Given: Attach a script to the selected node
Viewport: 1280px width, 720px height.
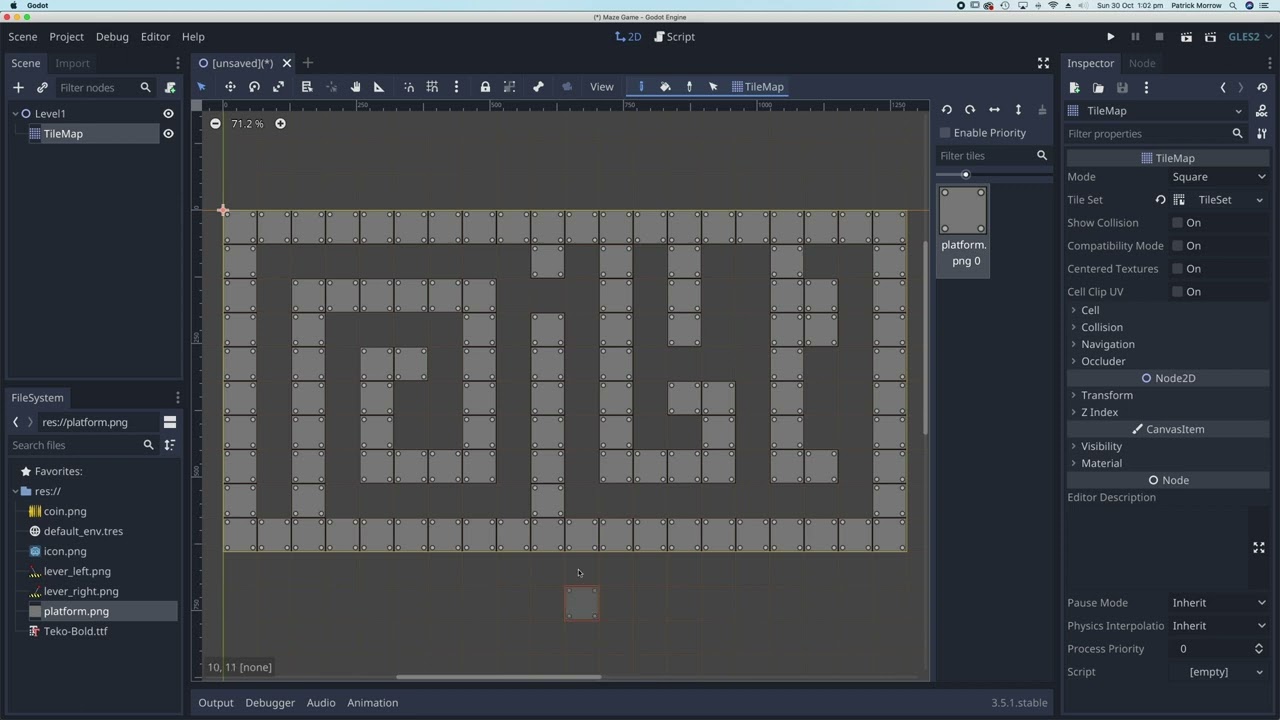Looking at the screenshot, I should tap(170, 87).
